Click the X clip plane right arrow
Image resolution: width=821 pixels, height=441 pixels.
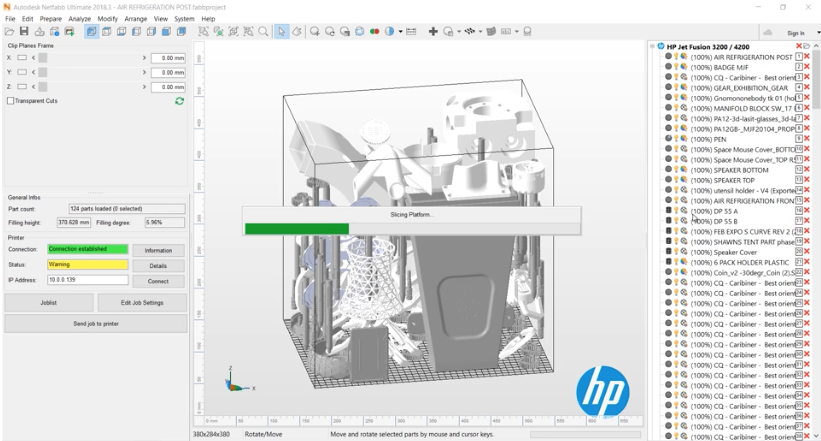(x=144, y=58)
